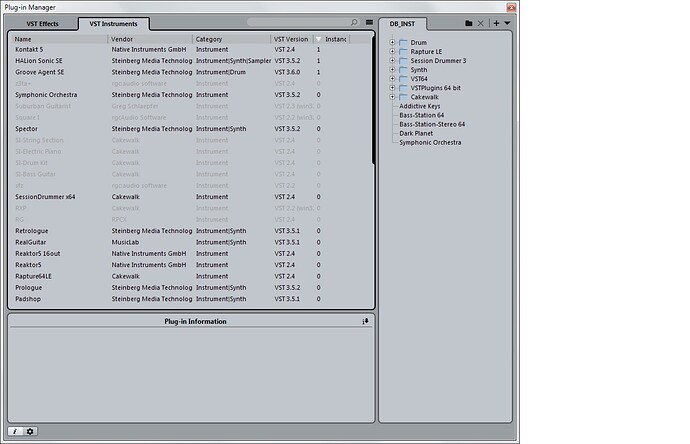Viewport: 690px width, 444px height.
Task: Select the Cakewalk folder icon
Action: [x=403, y=97]
